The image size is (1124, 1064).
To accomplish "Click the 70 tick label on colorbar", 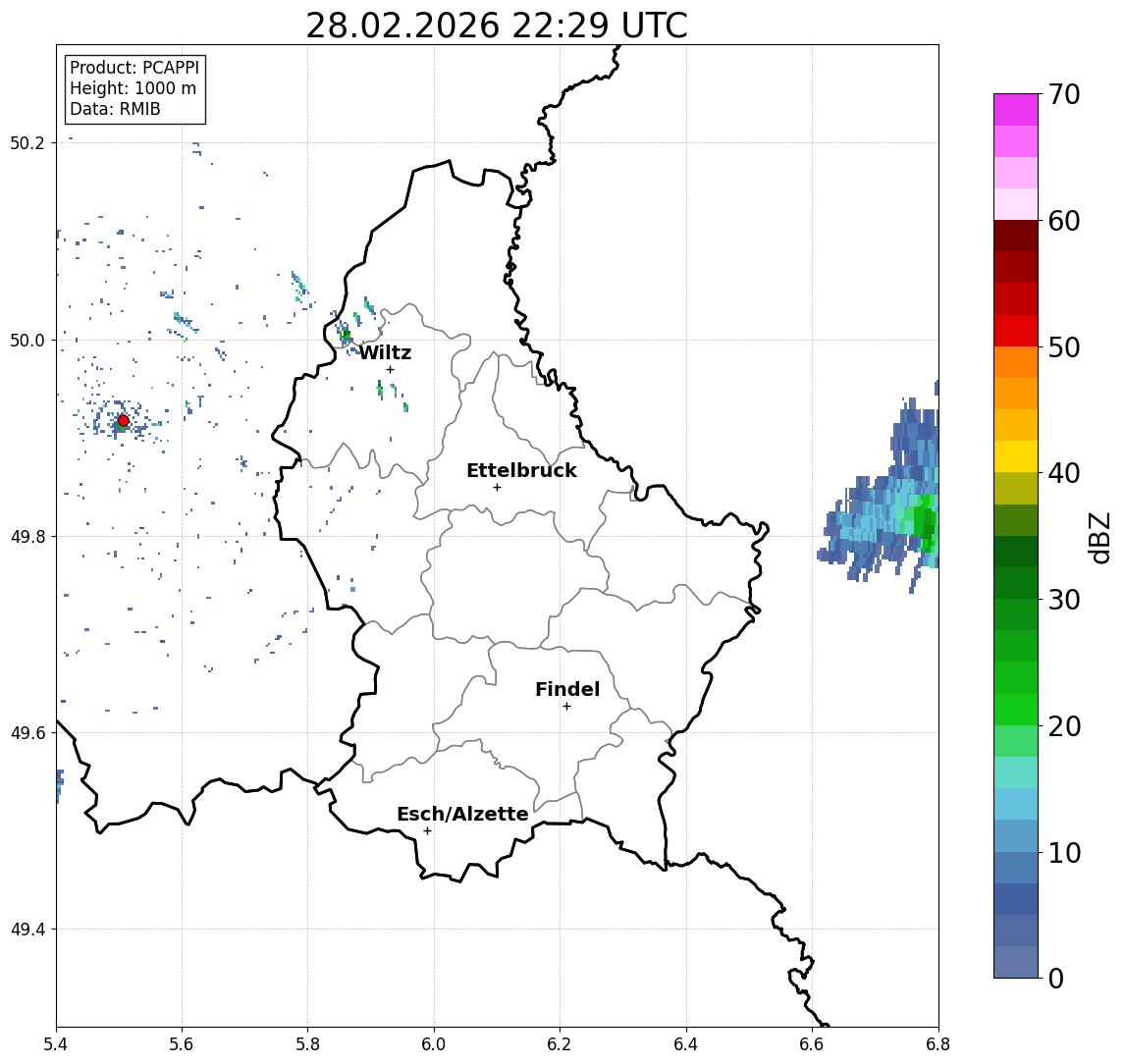I will click(x=1064, y=94).
